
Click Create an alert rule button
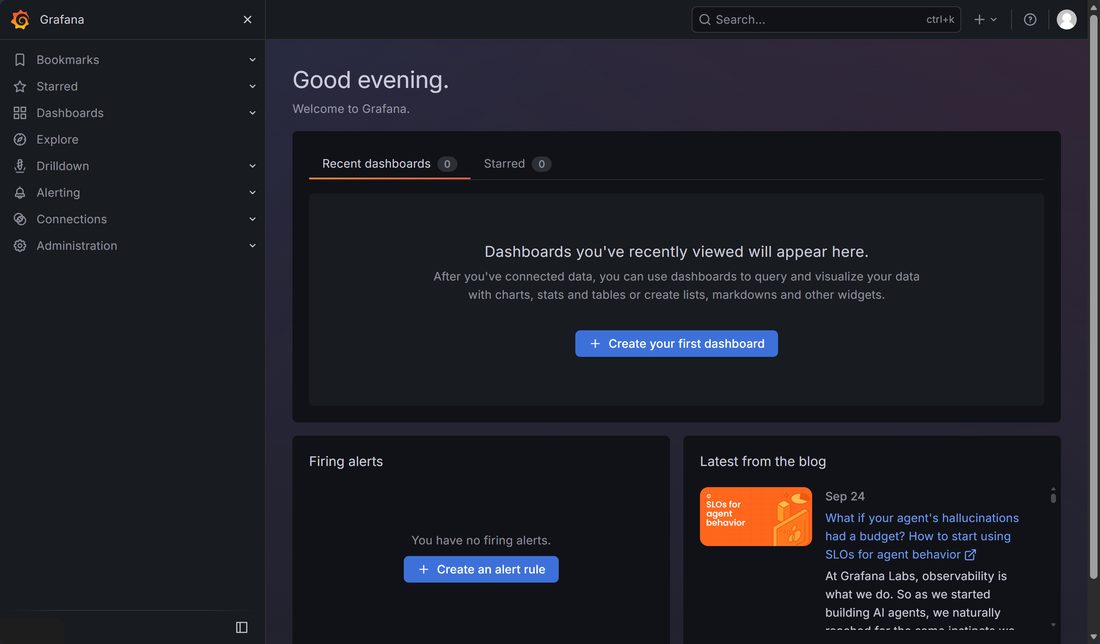pyautogui.click(x=481, y=570)
